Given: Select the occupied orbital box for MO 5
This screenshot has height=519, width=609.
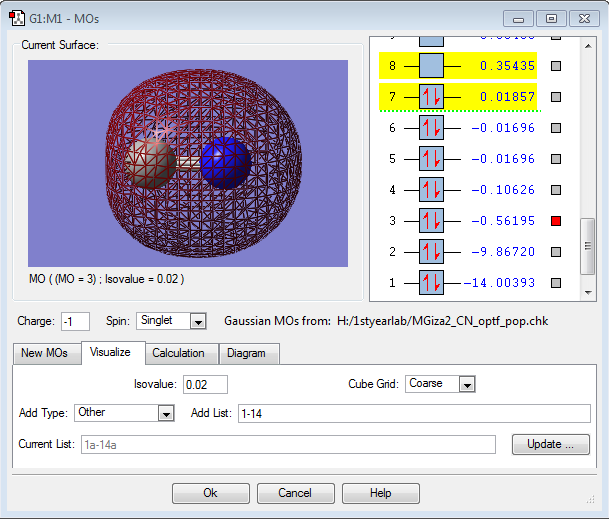Looking at the screenshot, I should 431,159.
